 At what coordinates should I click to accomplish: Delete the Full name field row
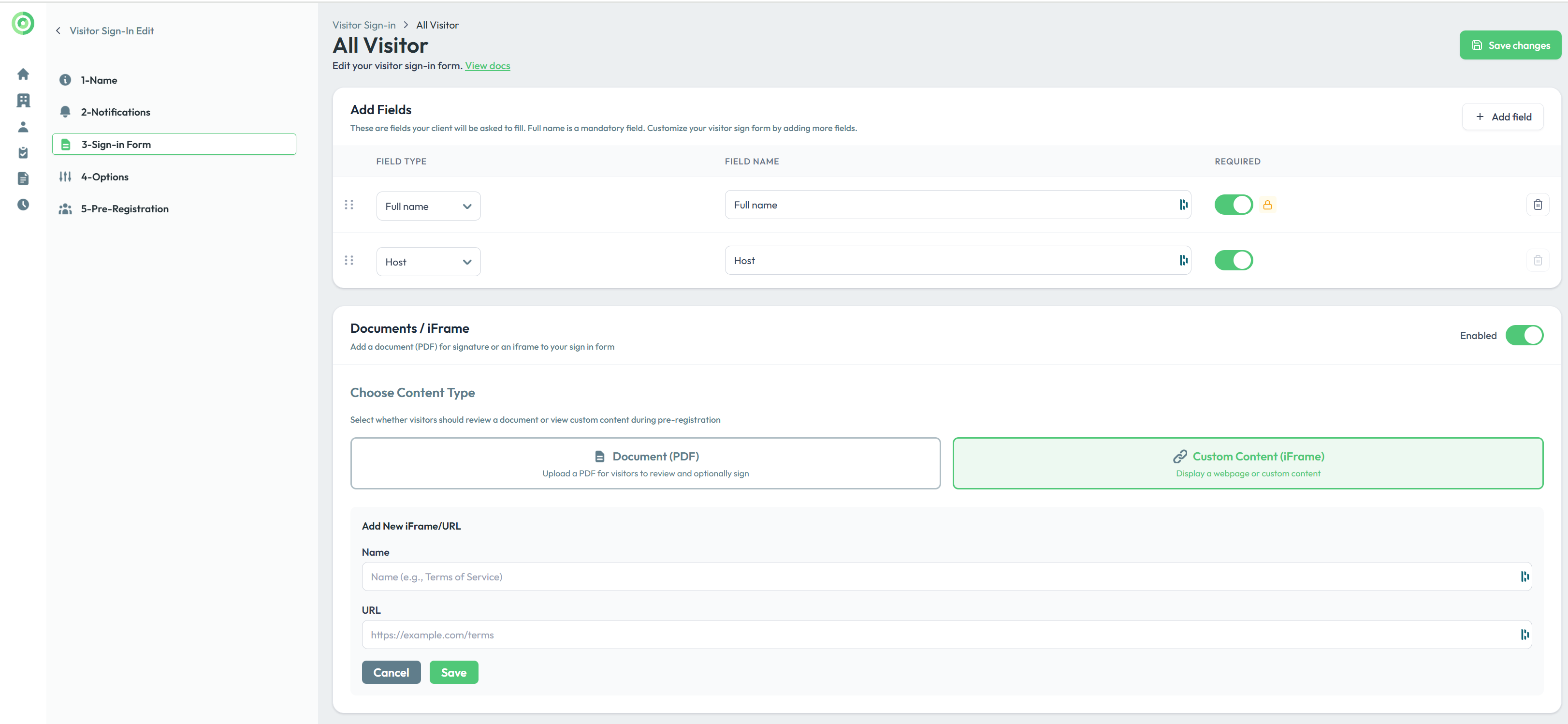1538,205
